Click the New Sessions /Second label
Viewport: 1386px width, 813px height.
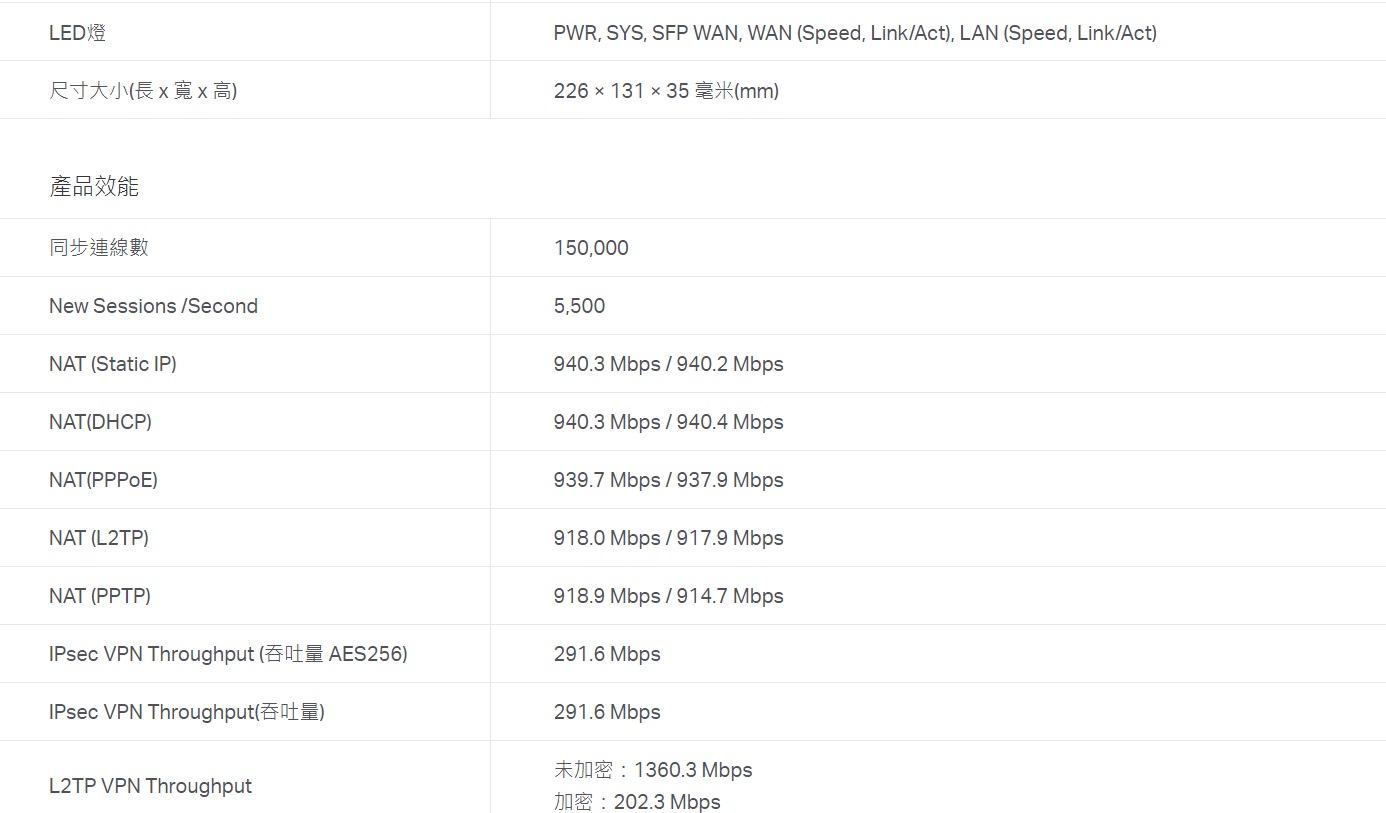pos(153,306)
